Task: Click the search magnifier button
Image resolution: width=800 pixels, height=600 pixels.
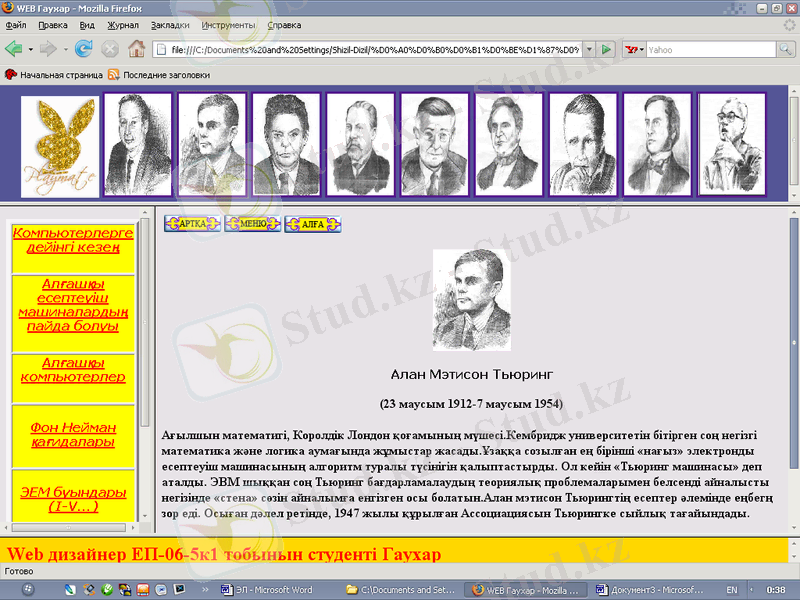Action: pyautogui.click(x=785, y=49)
